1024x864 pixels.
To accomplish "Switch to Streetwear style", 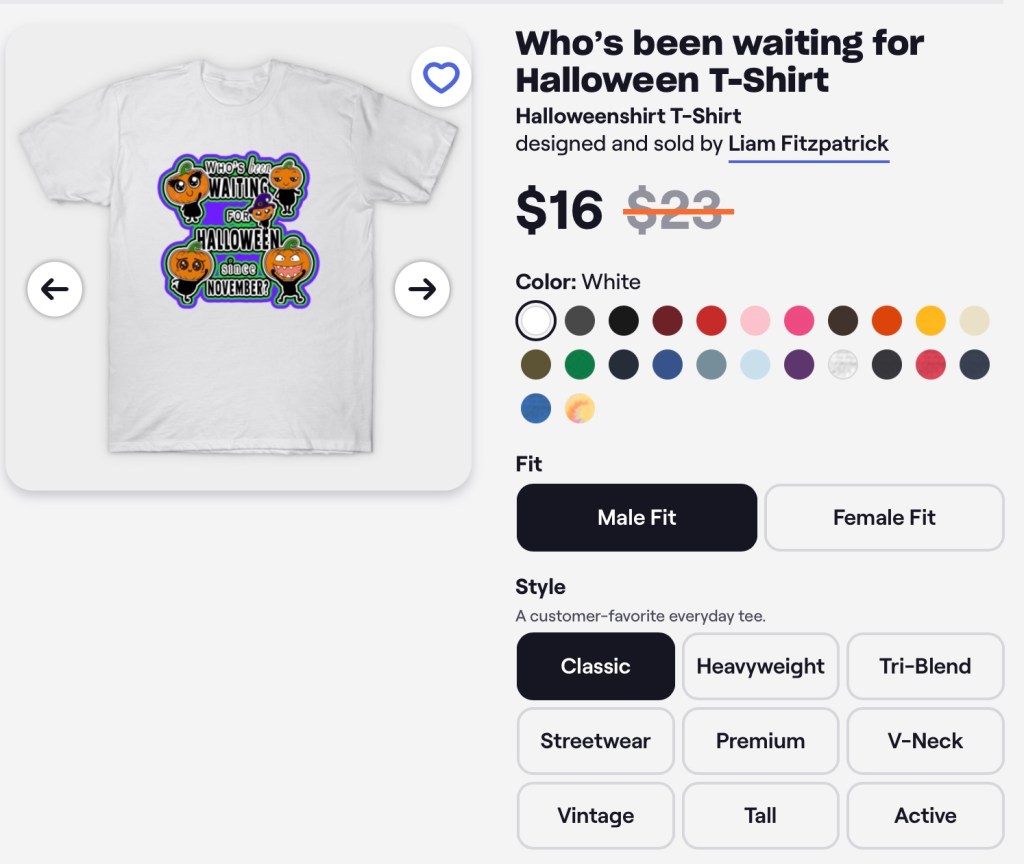I will click(x=595, y=741).
